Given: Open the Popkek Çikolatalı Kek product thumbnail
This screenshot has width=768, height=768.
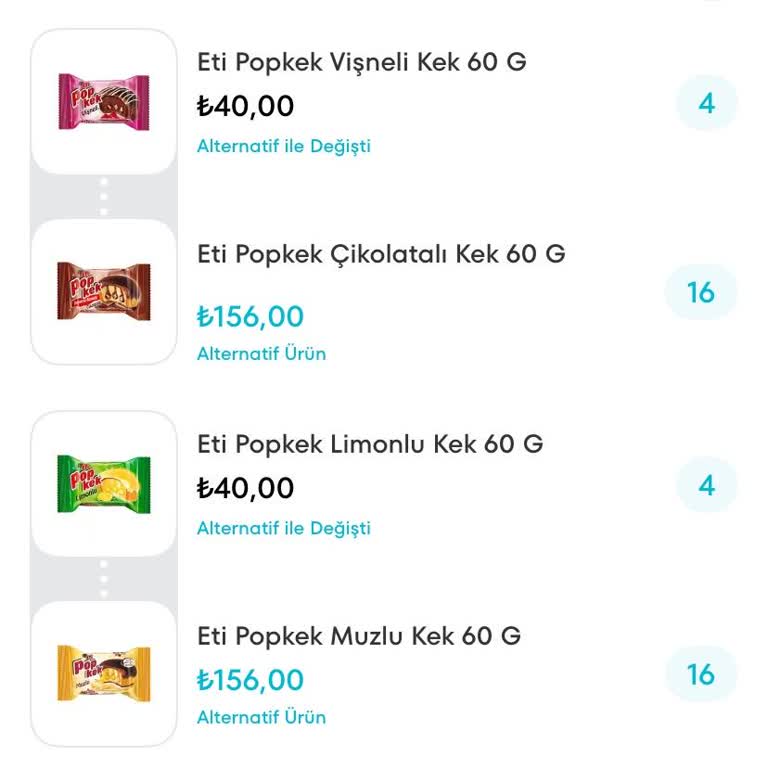Looking at the screenshot, I should pos(104,291).
